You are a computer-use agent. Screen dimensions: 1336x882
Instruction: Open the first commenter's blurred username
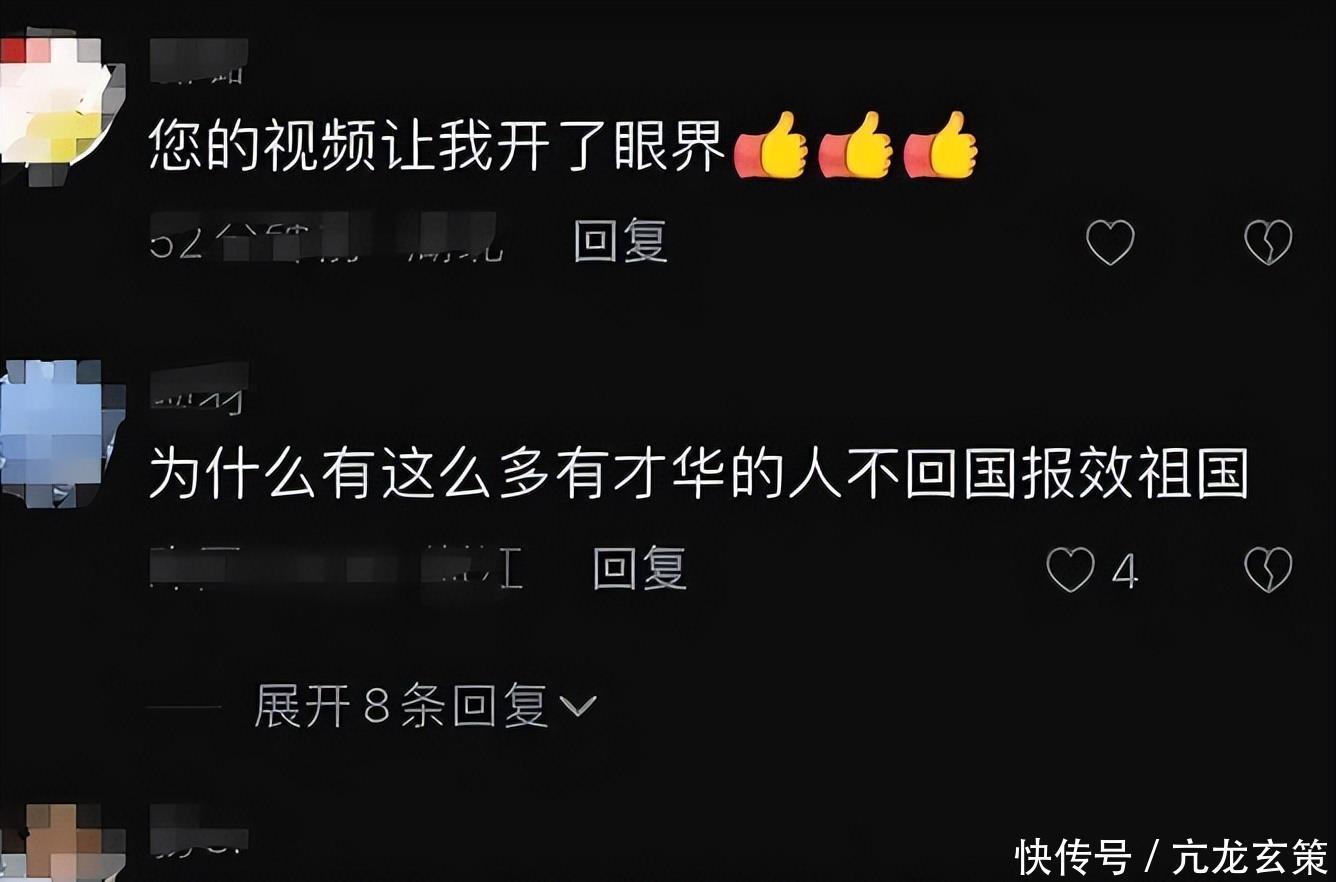(x=198, y=60)
